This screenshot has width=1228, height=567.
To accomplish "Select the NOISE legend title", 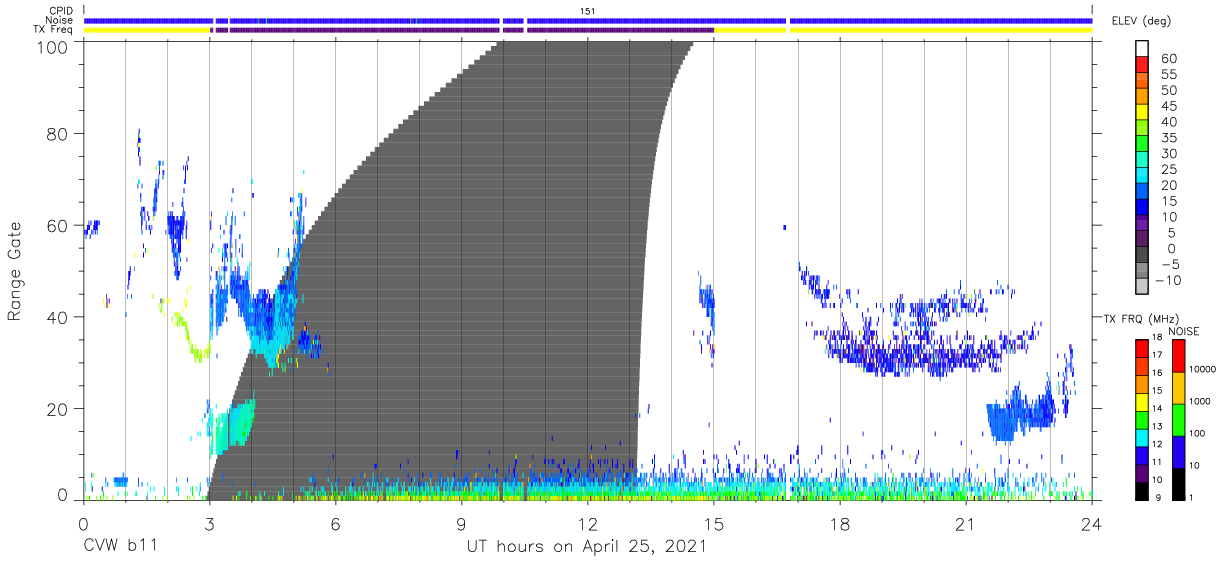I will pyautogui.click(x=1184, y=331).
